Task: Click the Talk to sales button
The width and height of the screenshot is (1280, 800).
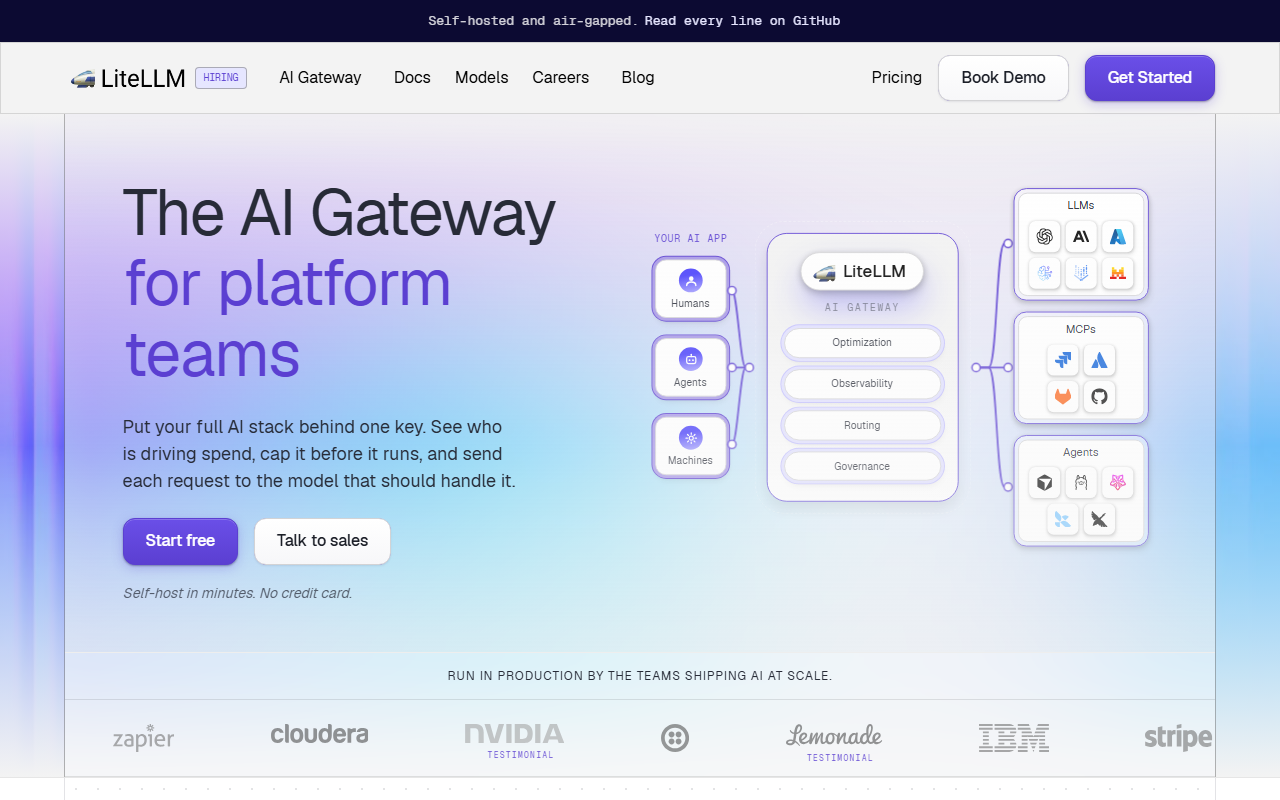Action: (322, 541)
